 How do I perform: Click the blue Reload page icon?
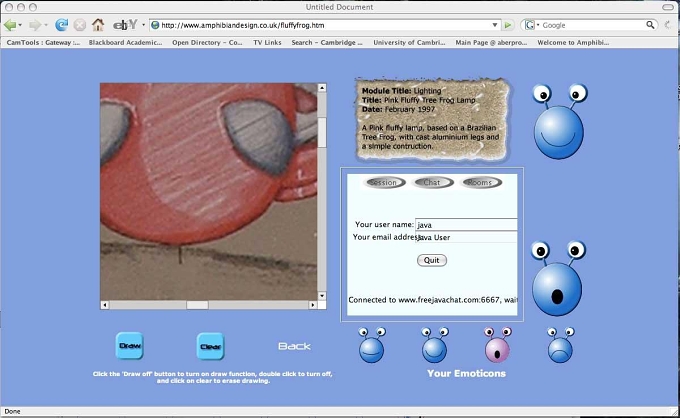click(x=62, y=25)
